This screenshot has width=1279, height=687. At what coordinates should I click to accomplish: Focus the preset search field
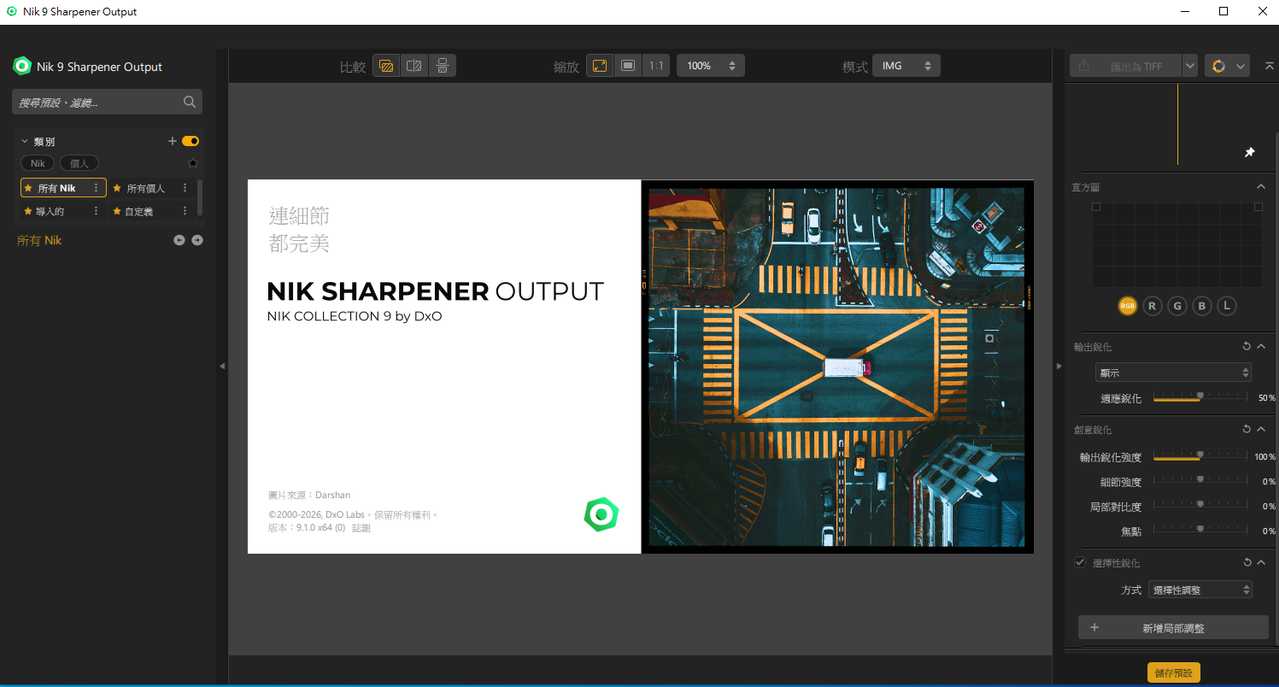(107, 102)
